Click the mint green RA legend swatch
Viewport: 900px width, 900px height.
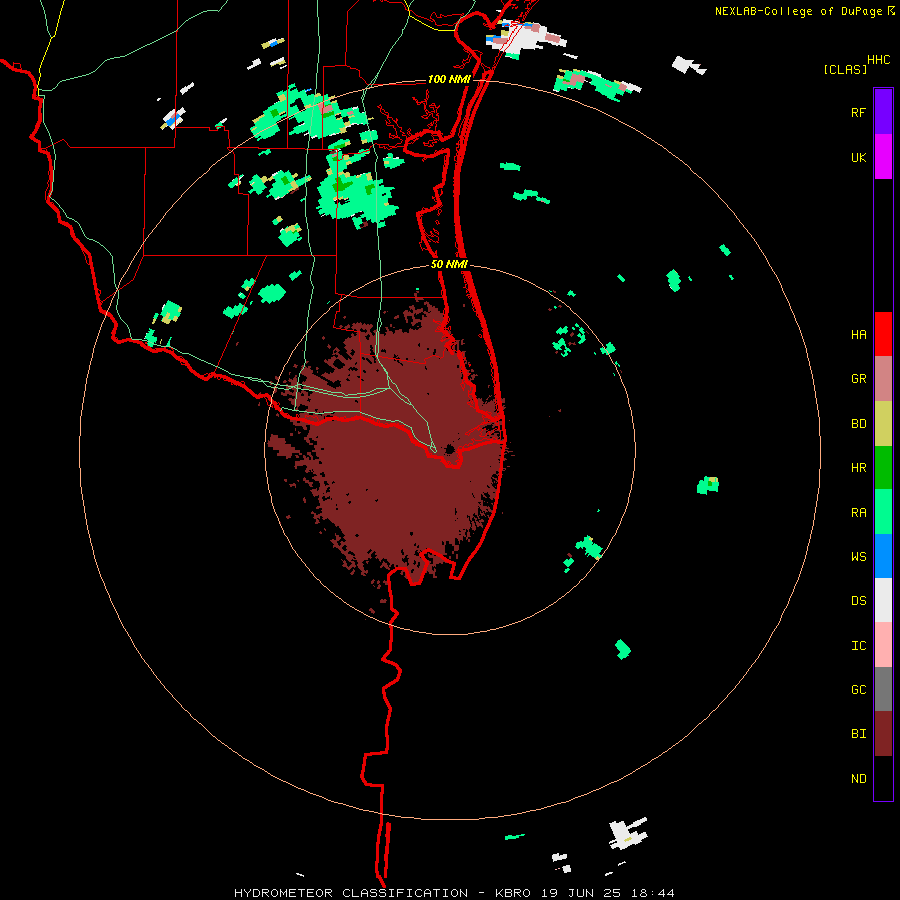883,512
